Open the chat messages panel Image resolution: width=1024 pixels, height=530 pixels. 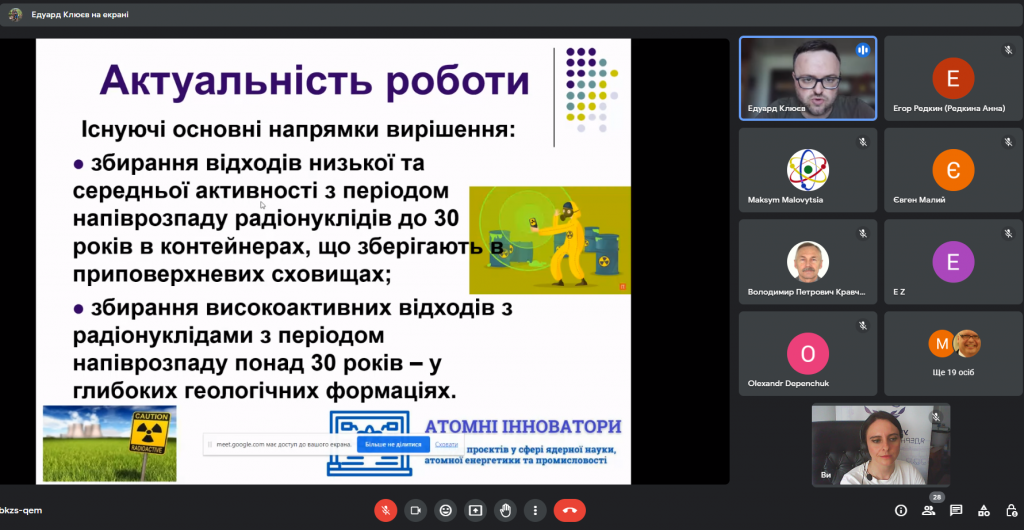[x=956, y=510]
